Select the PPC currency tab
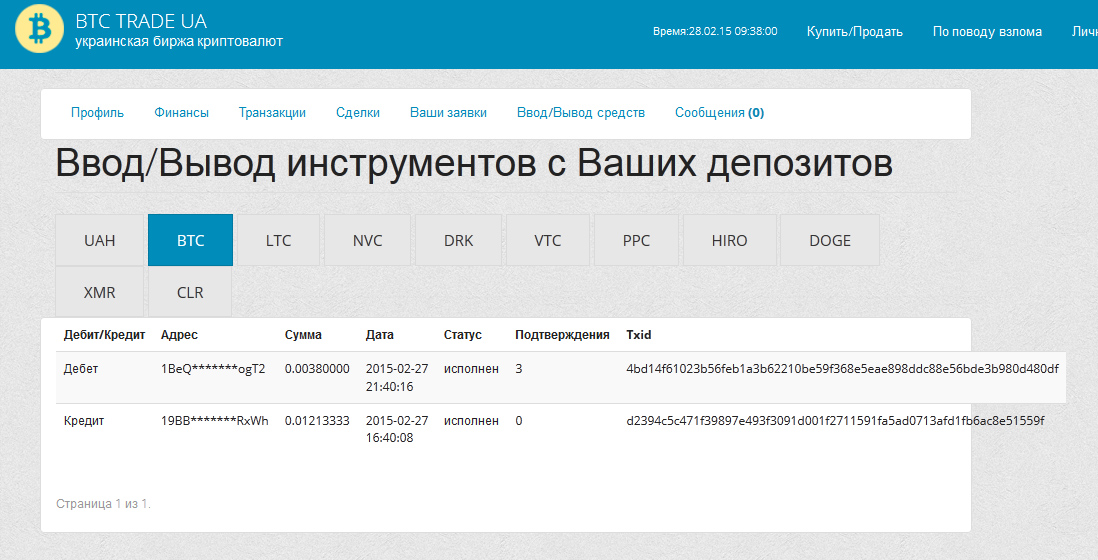 636,240
